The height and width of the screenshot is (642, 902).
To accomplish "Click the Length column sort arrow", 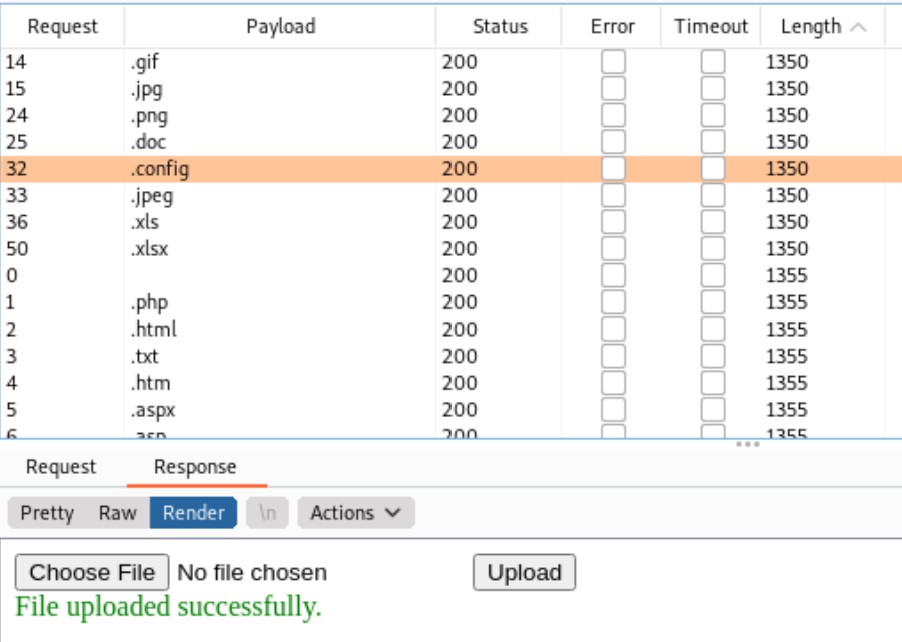I will click(x=858, y=28).
